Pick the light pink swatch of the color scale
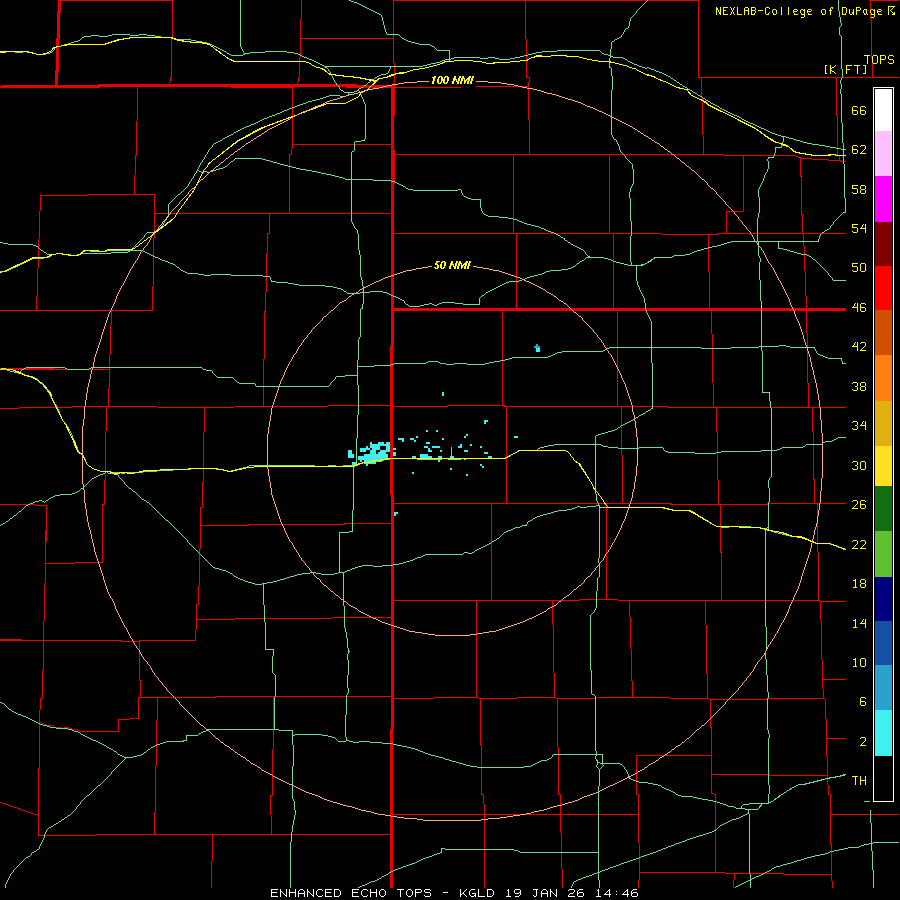900x900 pixels. (883, 154)
